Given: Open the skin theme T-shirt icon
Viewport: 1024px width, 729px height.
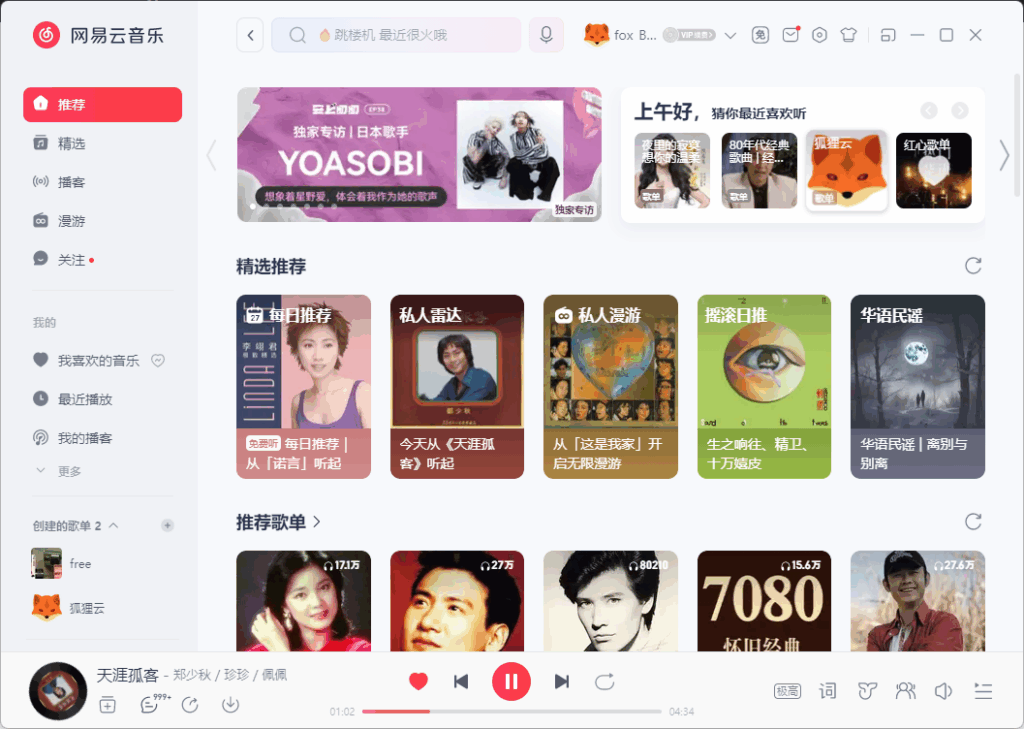Looking at the screenshot, I should tap(849, 35).
